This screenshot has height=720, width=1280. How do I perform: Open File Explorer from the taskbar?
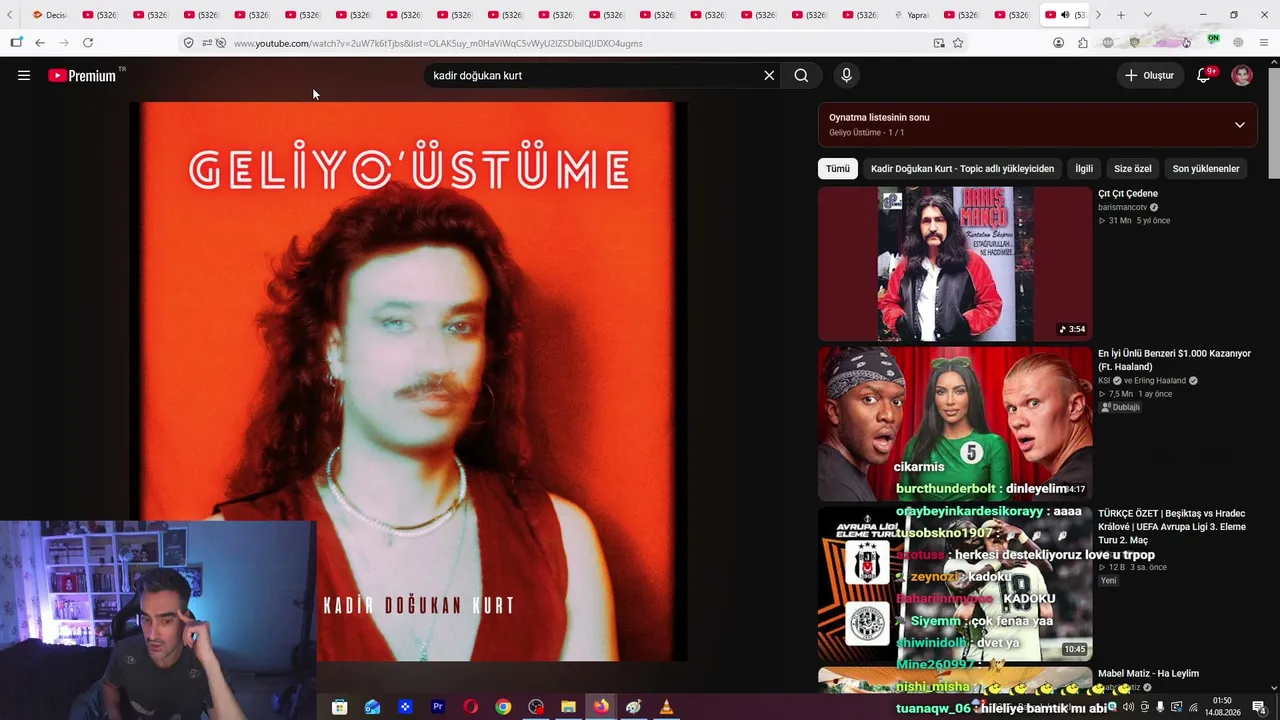tap(568, 707)
